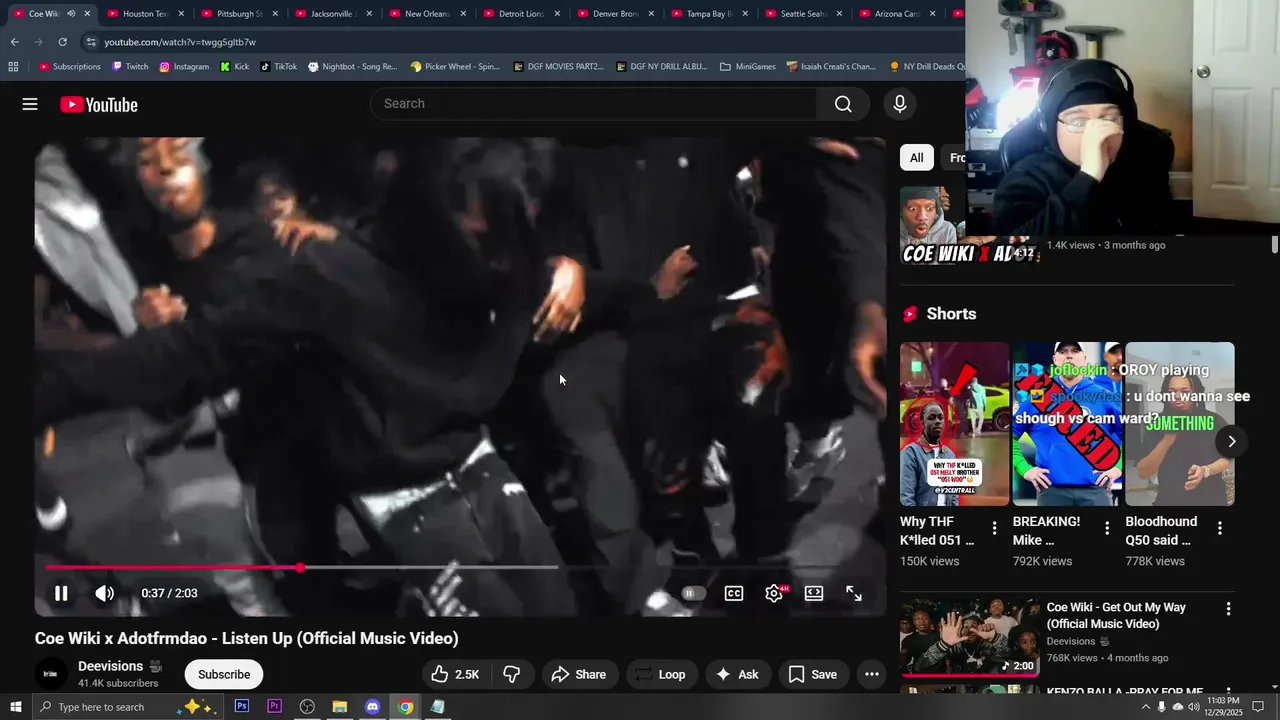Show hidden system tray icons chevron

1145,707
